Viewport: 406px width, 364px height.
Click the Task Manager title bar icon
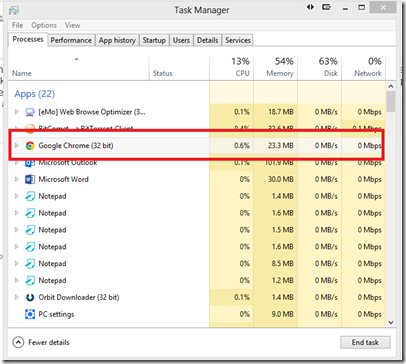[x=14, y=10]
